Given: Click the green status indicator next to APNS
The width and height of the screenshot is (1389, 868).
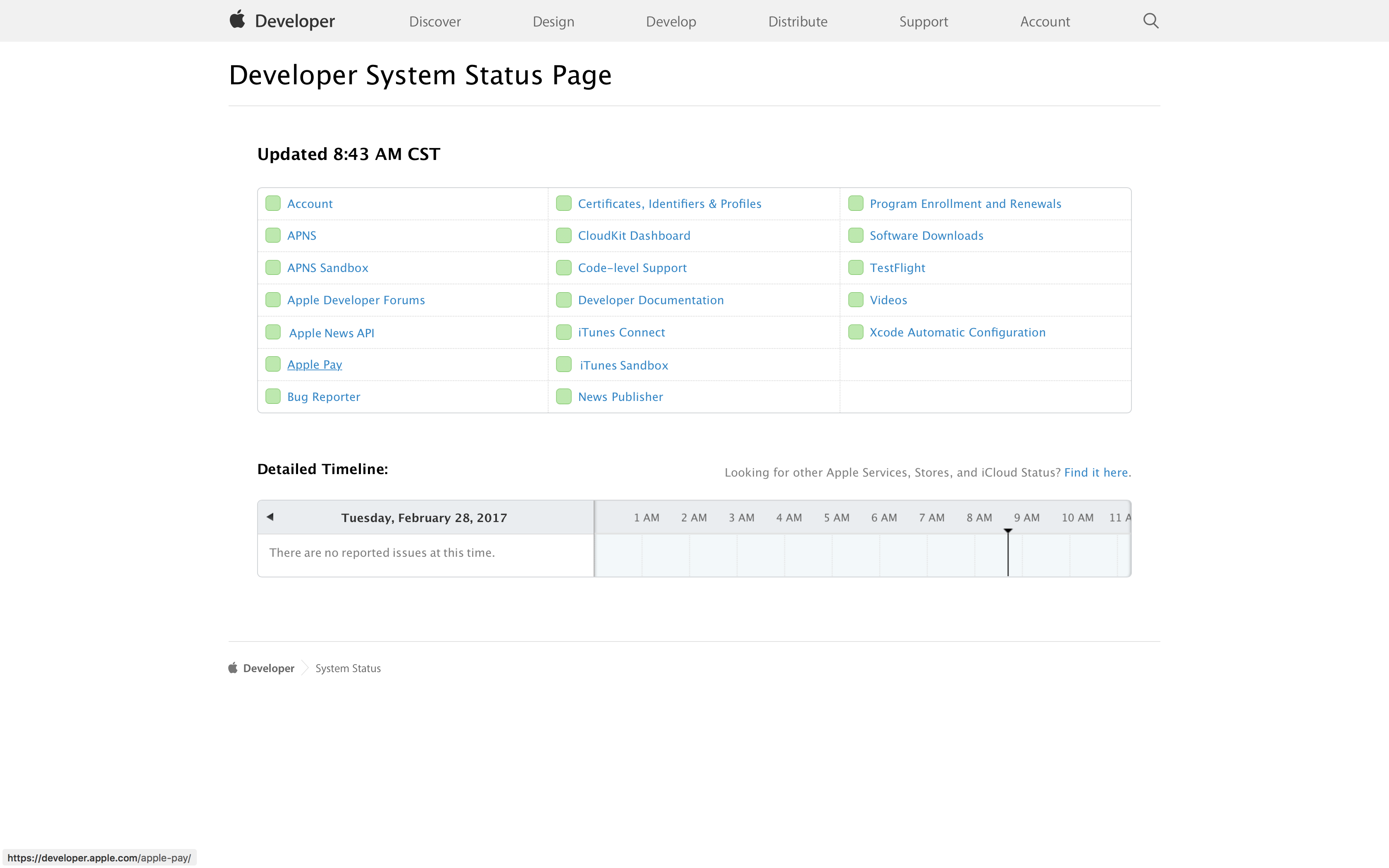Looking at the screenshot, I should tap(273, 235).
